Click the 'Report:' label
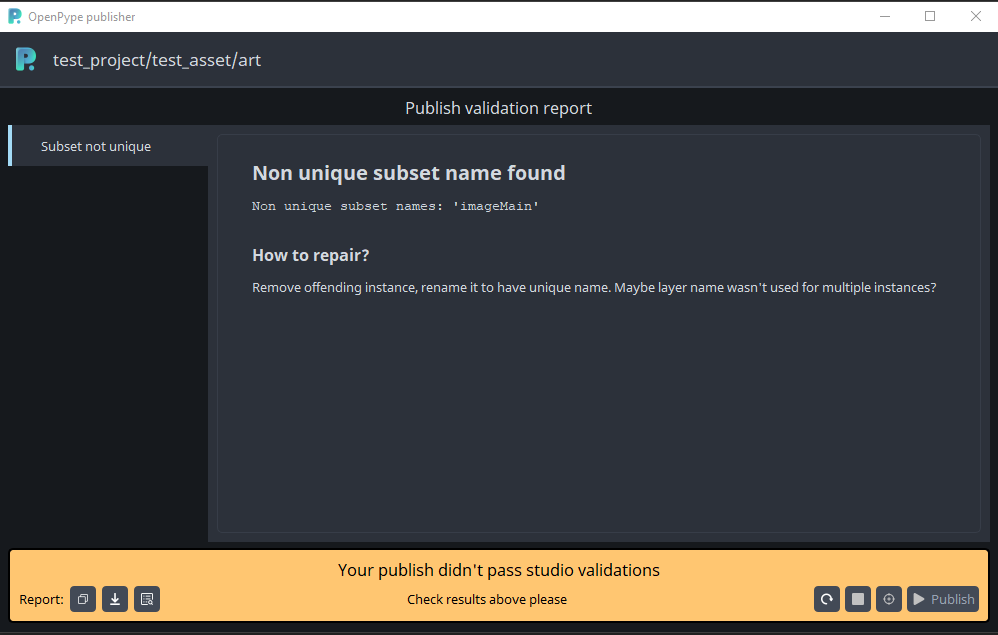The image size is (998, 635). pyautogui.click(x=41, y=599)
